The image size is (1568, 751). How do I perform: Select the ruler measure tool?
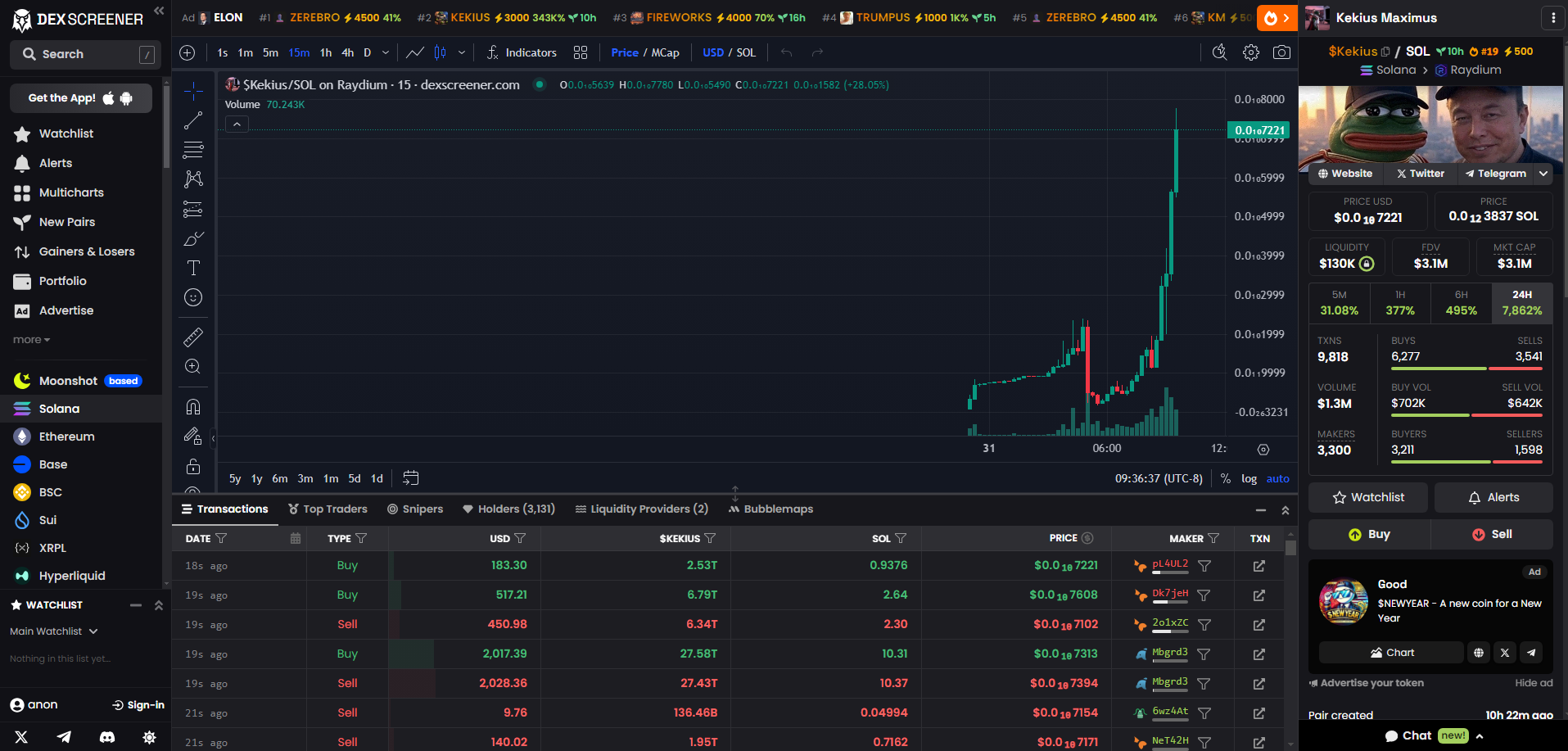pos(193,337)
